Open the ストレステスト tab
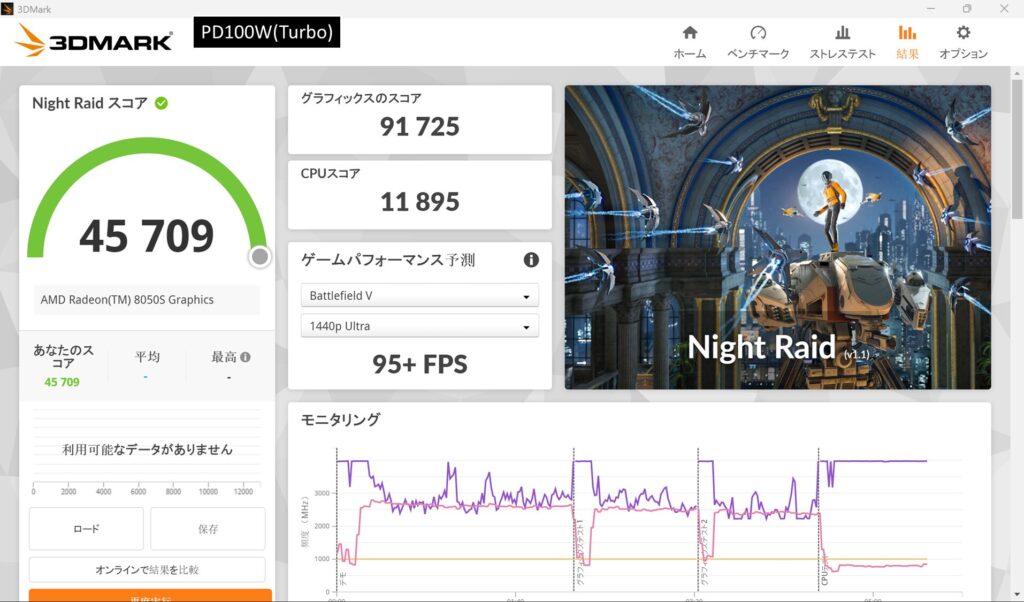 click(842, 42)
